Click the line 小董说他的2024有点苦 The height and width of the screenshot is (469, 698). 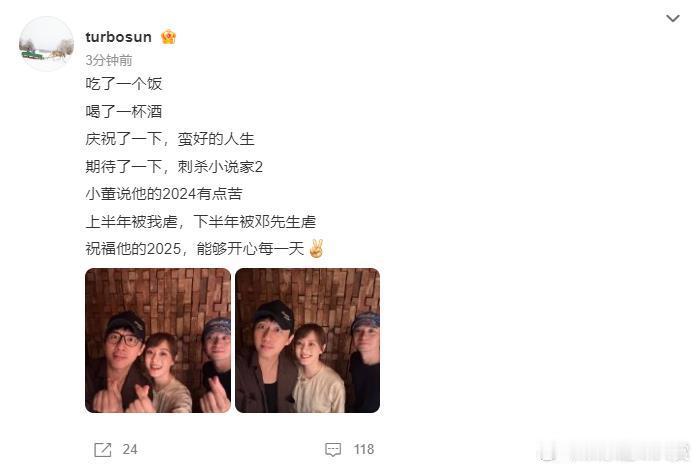(164, 194)
